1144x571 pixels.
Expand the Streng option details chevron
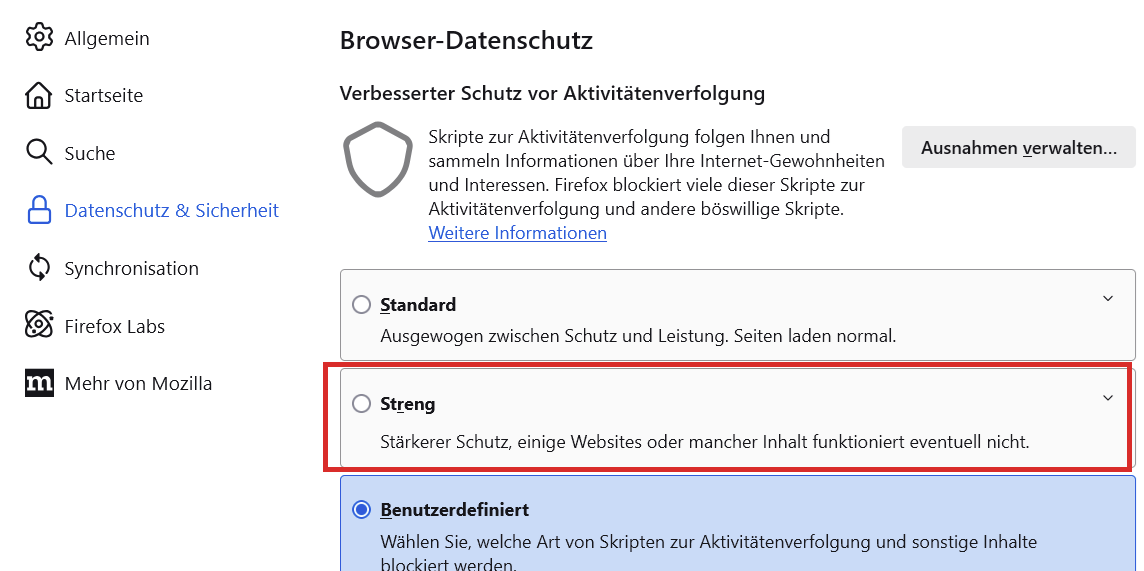pyautogui.click(x=1107, y=398)
